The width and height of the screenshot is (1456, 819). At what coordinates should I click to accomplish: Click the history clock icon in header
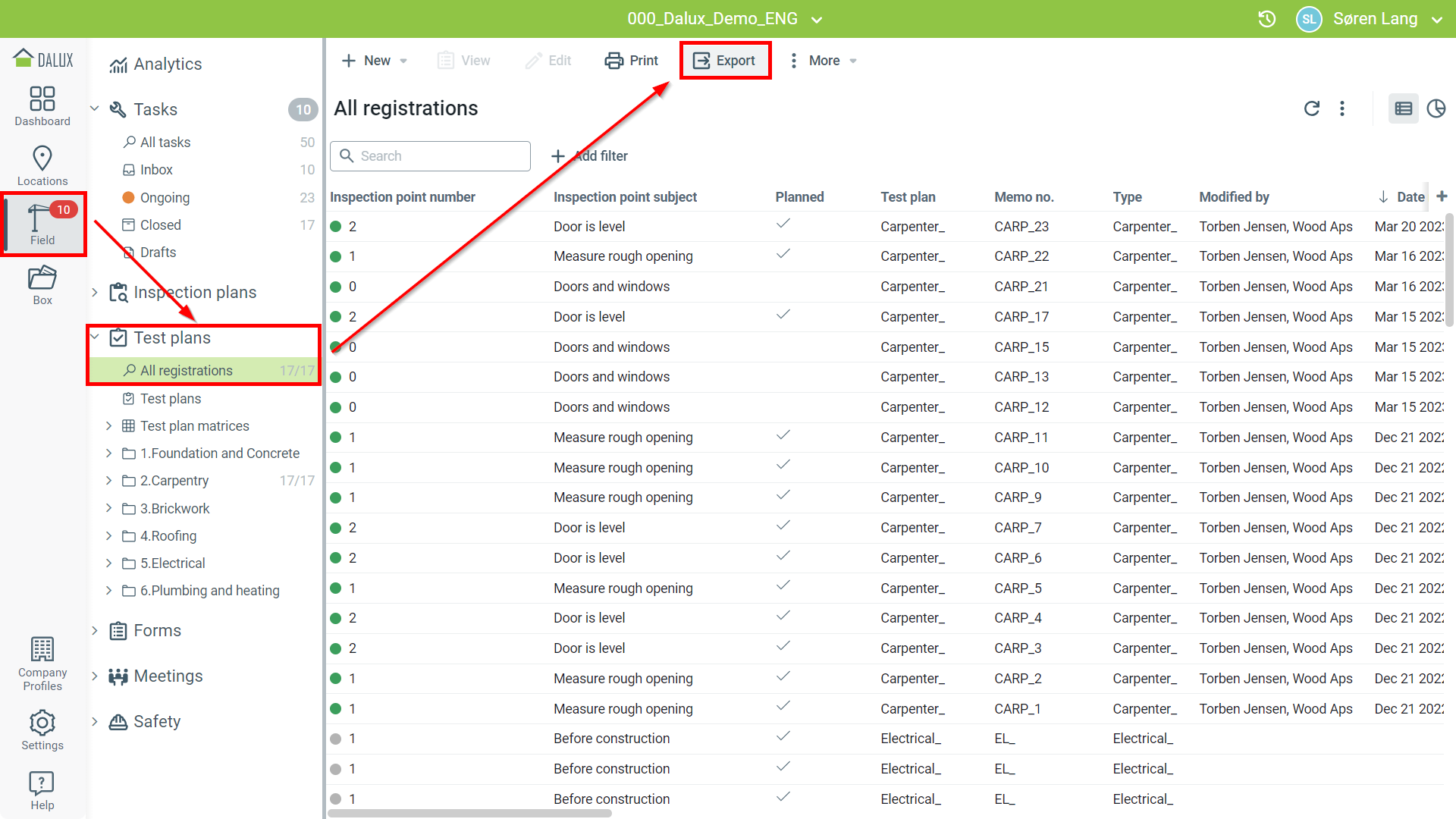click(x=1266, y=19)
